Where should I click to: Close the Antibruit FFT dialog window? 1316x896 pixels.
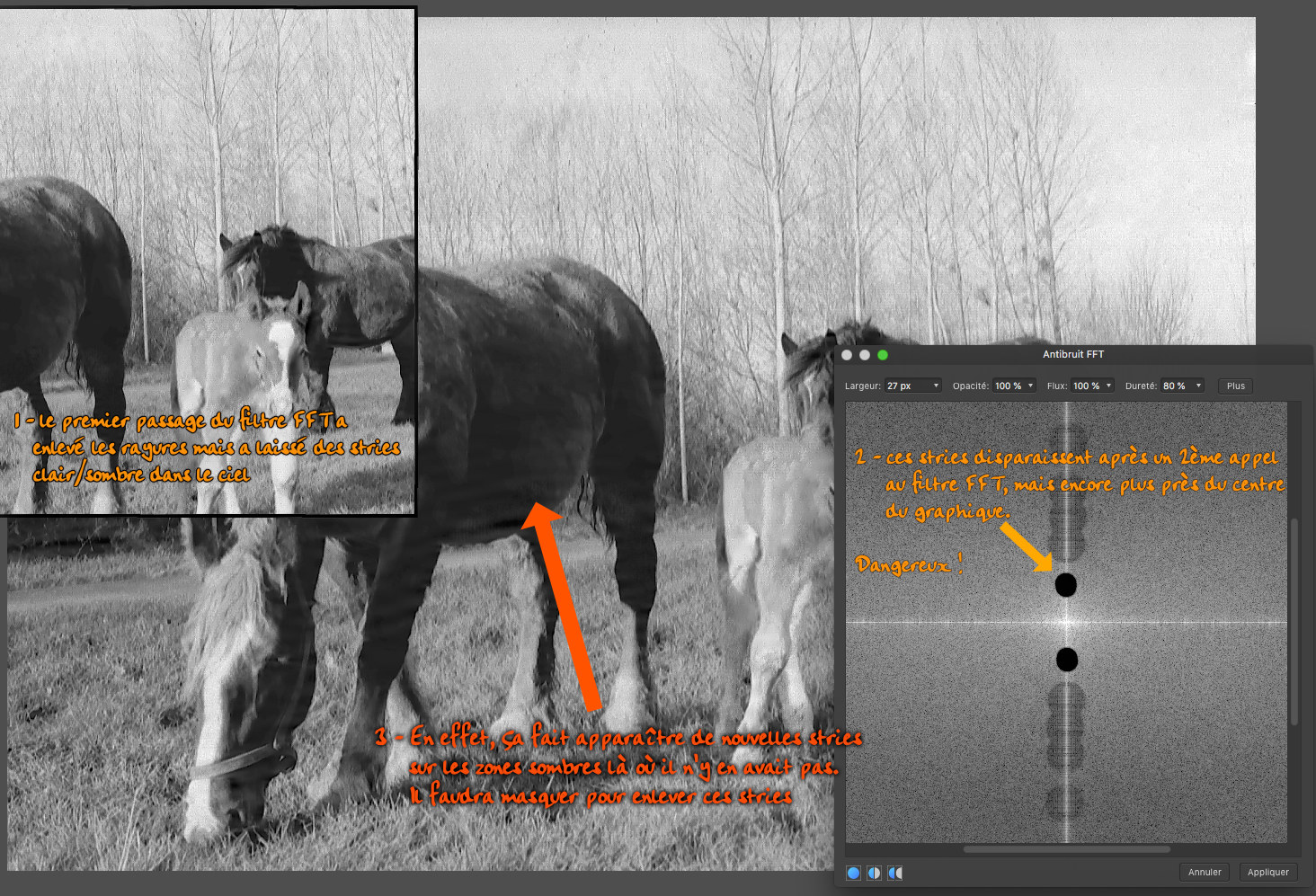click(x=847, y=355)
